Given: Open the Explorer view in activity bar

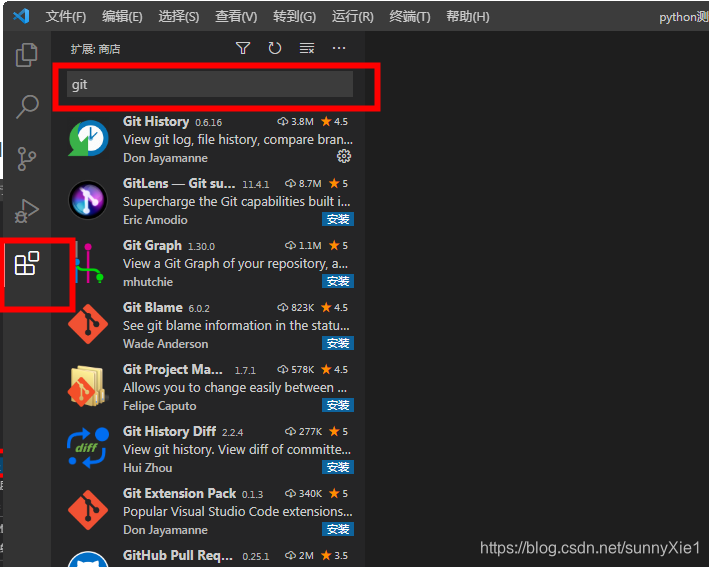Looking at the screenshot, I should 27,55.
